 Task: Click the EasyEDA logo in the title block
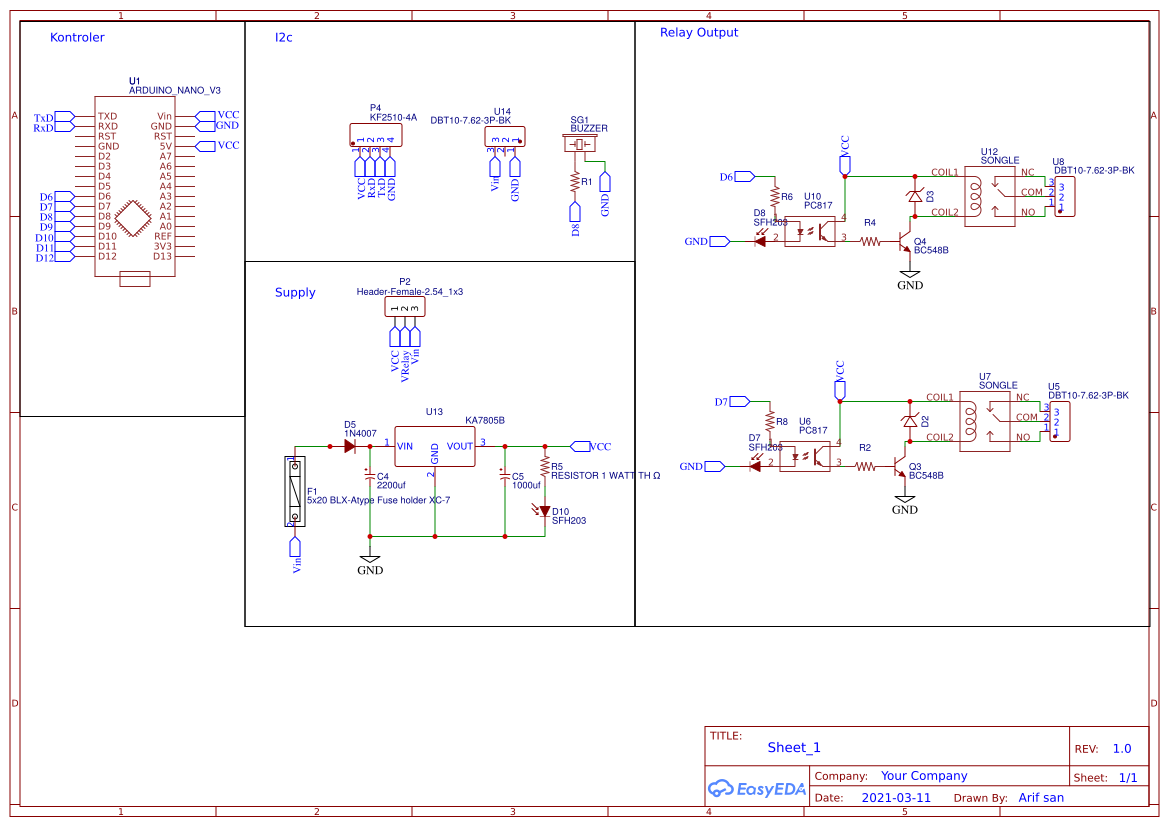755,789
